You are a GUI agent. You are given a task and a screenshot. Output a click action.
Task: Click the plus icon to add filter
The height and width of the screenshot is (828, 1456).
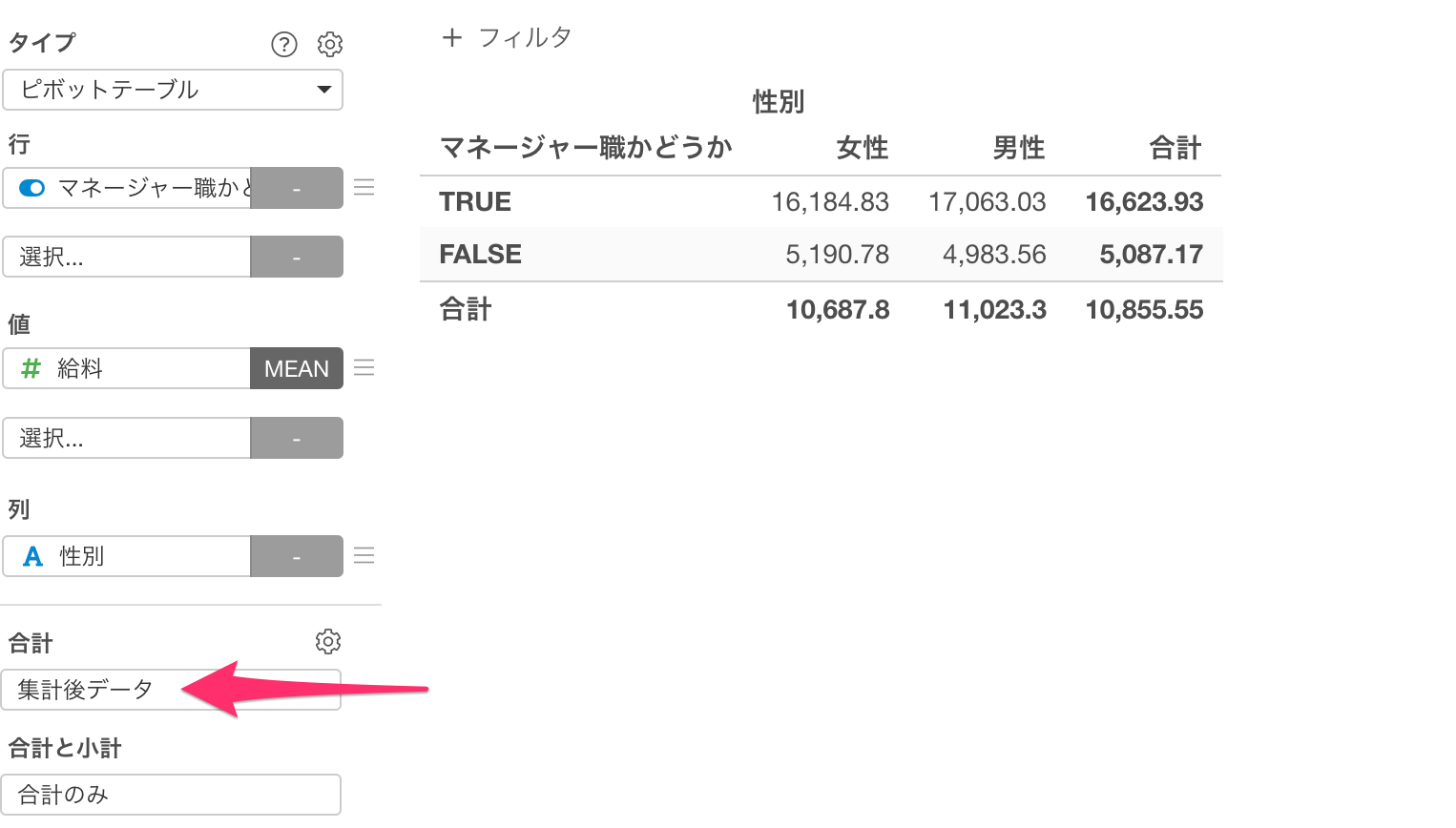[x=452, y=37]
